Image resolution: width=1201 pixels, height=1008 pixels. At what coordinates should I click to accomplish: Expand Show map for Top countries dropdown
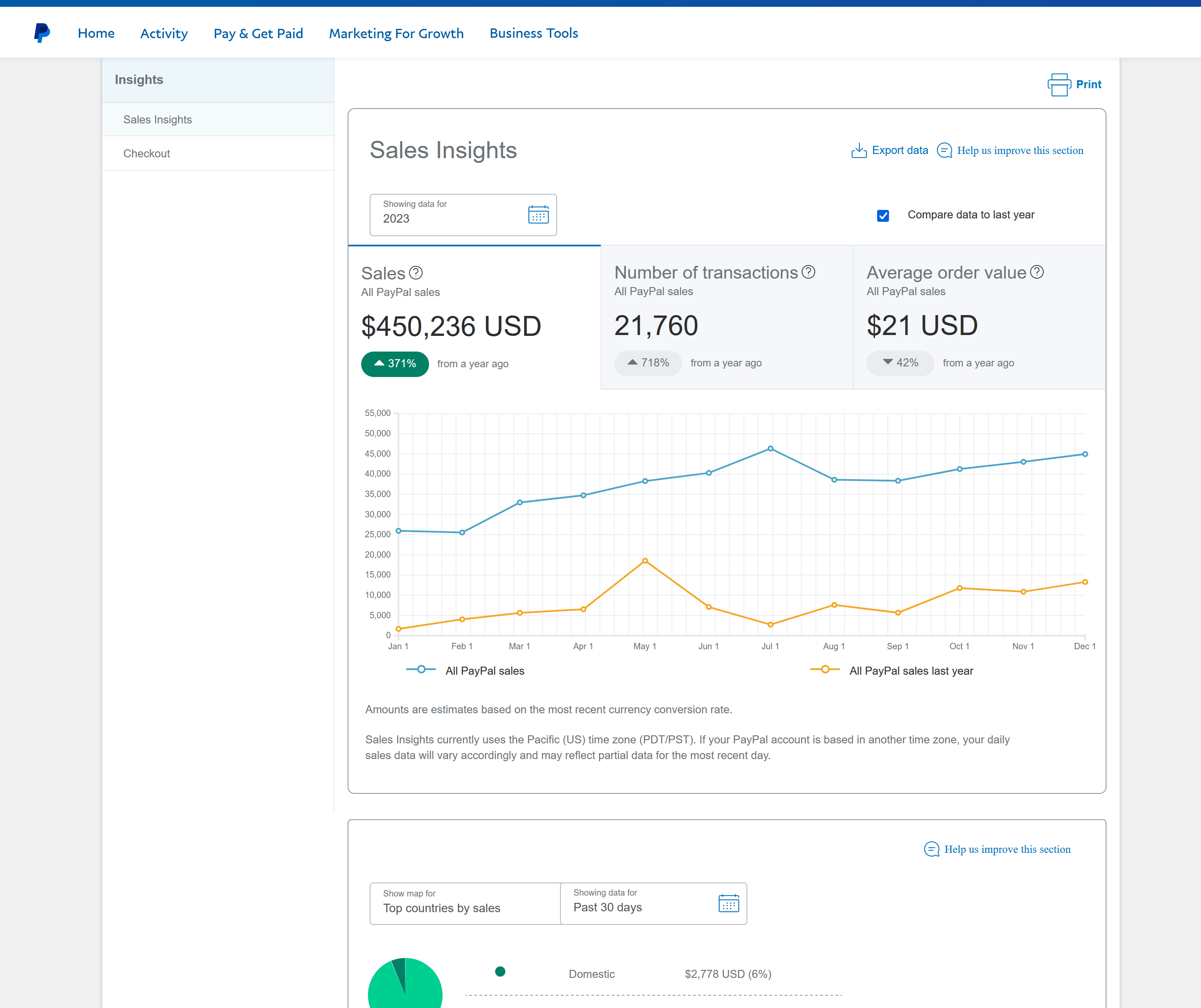pos(464,903)
